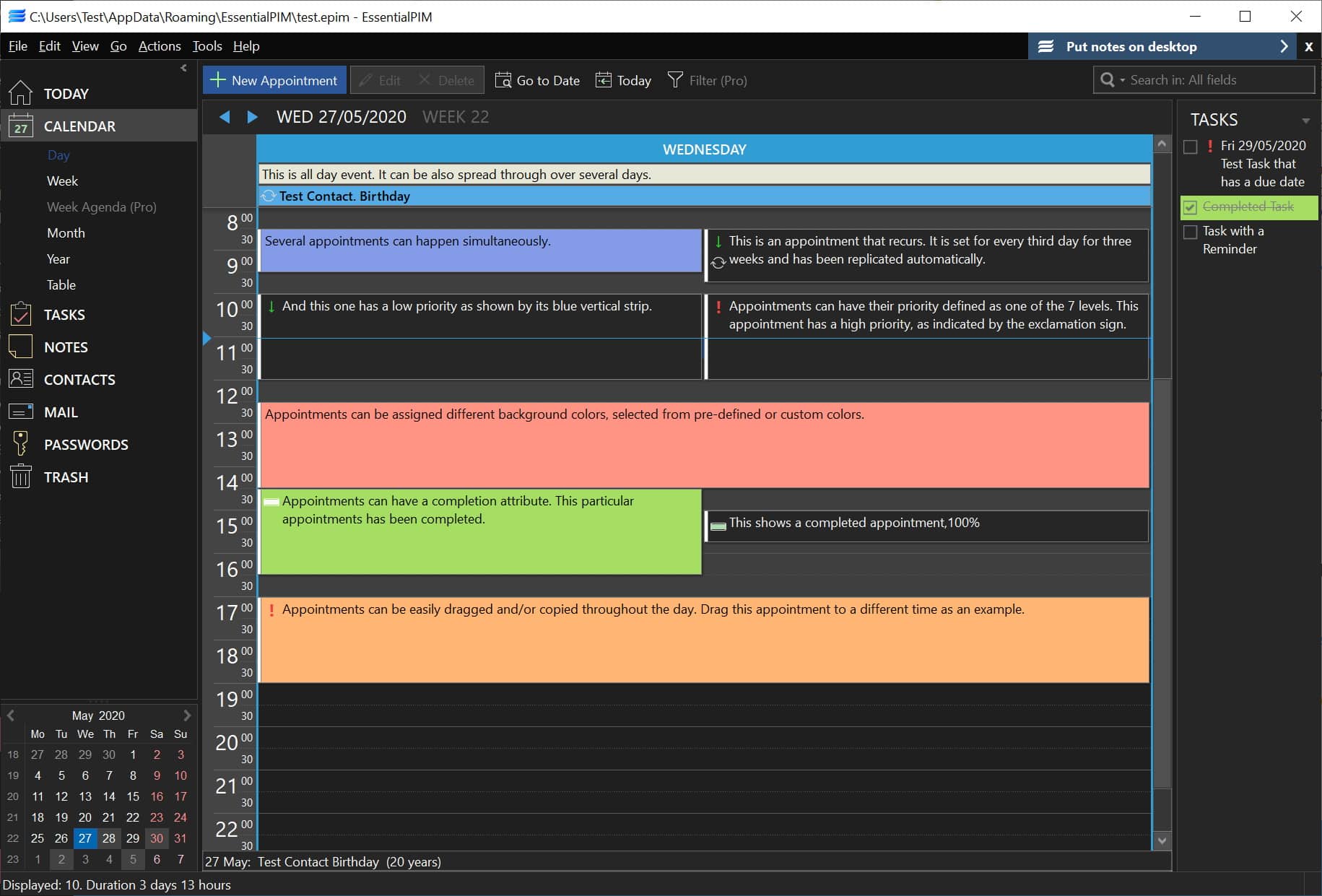The image size is (1322, 896).
Task: Expand the Tasks panel dropdown arrow
Action: point(1305,121)
